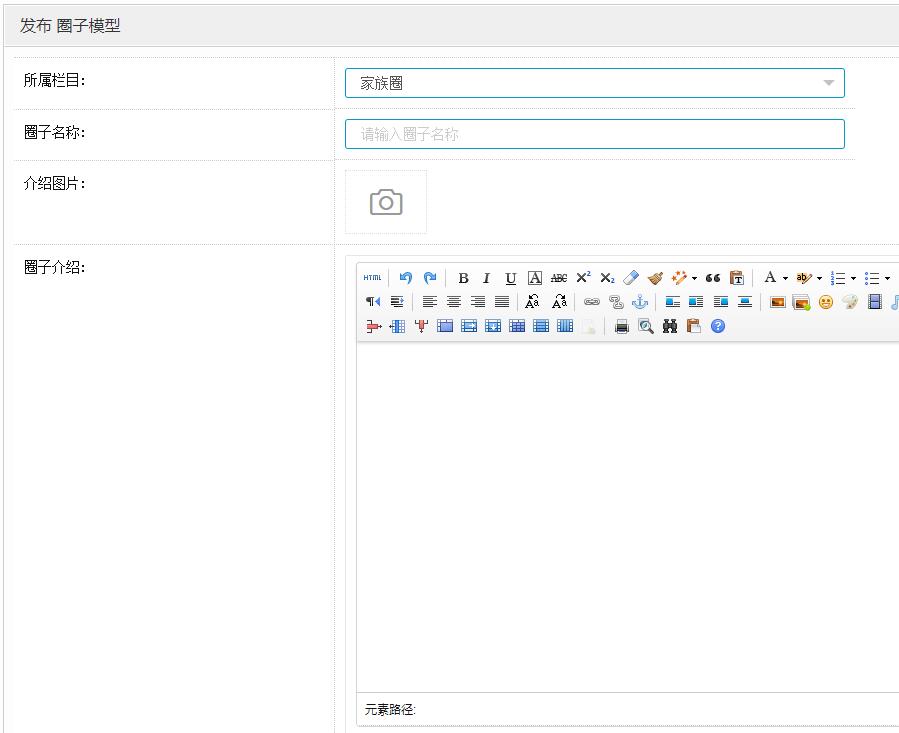899x733 pixels.
Task: Expand the ordered list style dropdown
Action: pos(853,279)
